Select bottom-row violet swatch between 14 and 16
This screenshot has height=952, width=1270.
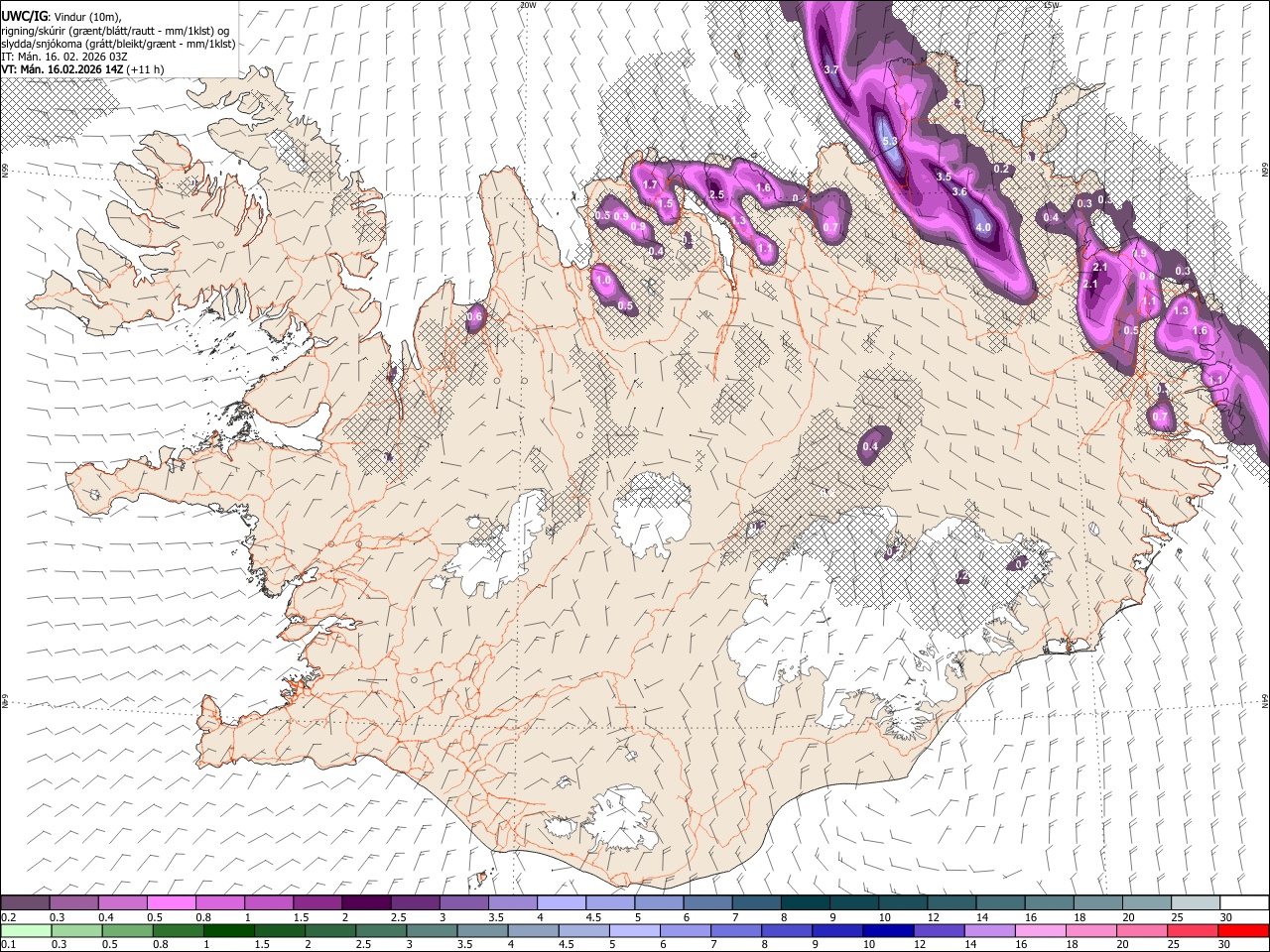[990, 930]
